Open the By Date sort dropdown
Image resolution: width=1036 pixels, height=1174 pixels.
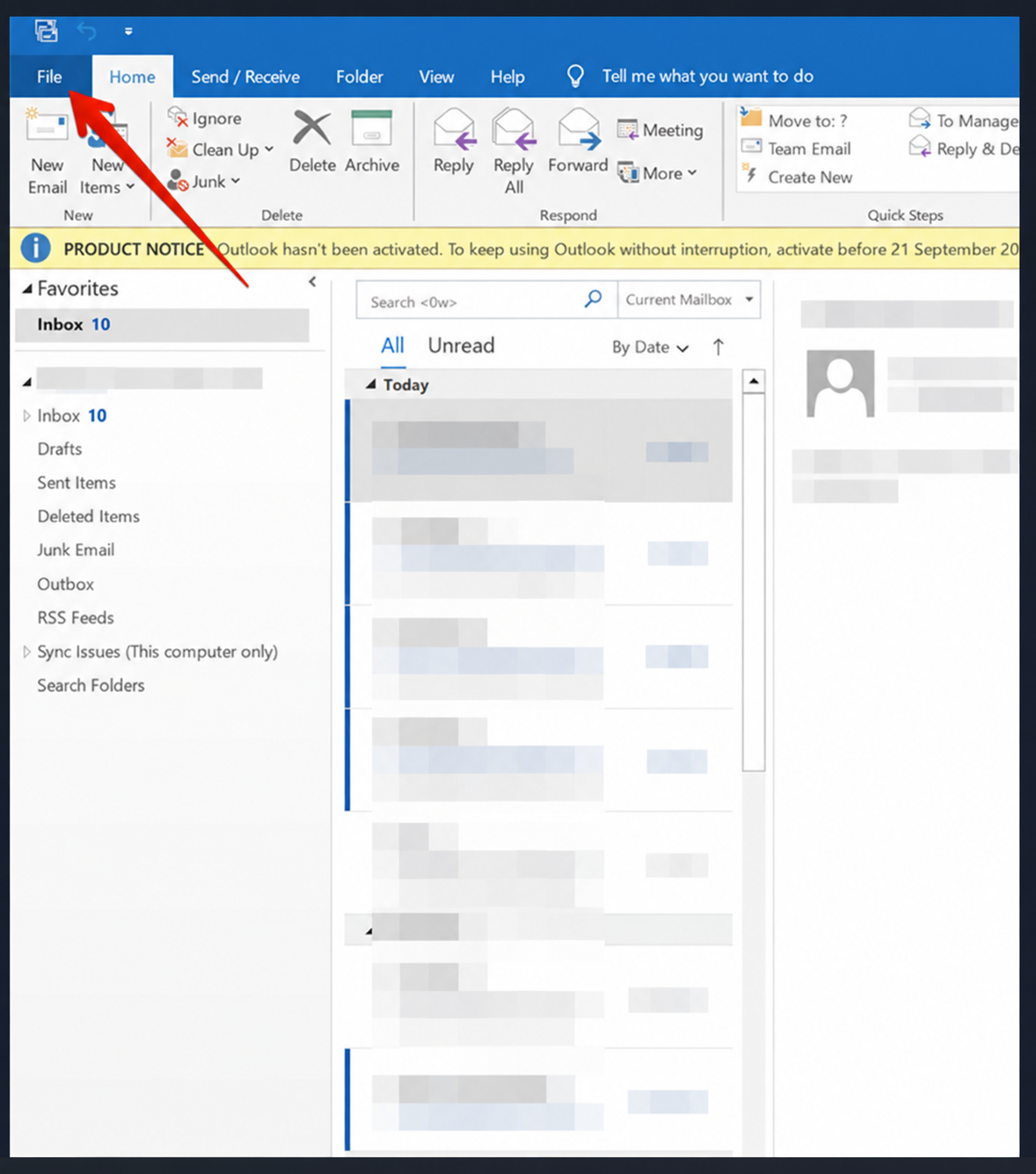click(x=650, y=347)
